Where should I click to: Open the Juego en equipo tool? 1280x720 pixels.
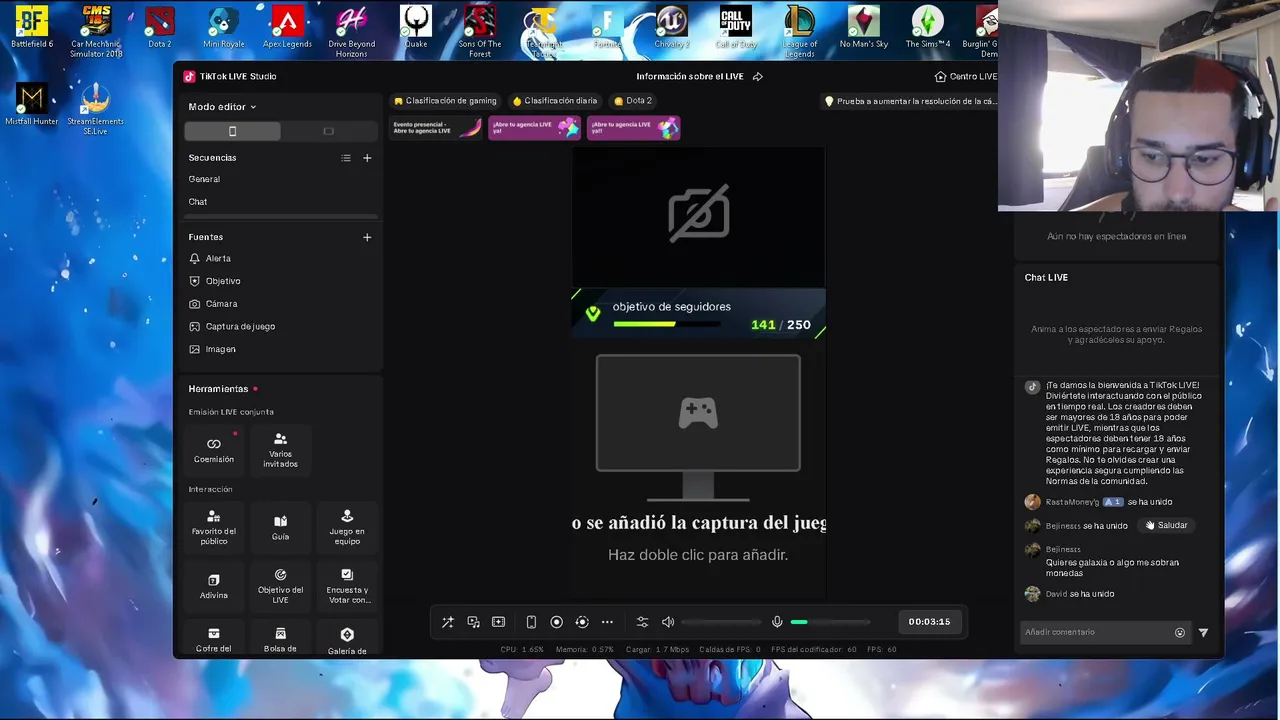coord(347,527)
